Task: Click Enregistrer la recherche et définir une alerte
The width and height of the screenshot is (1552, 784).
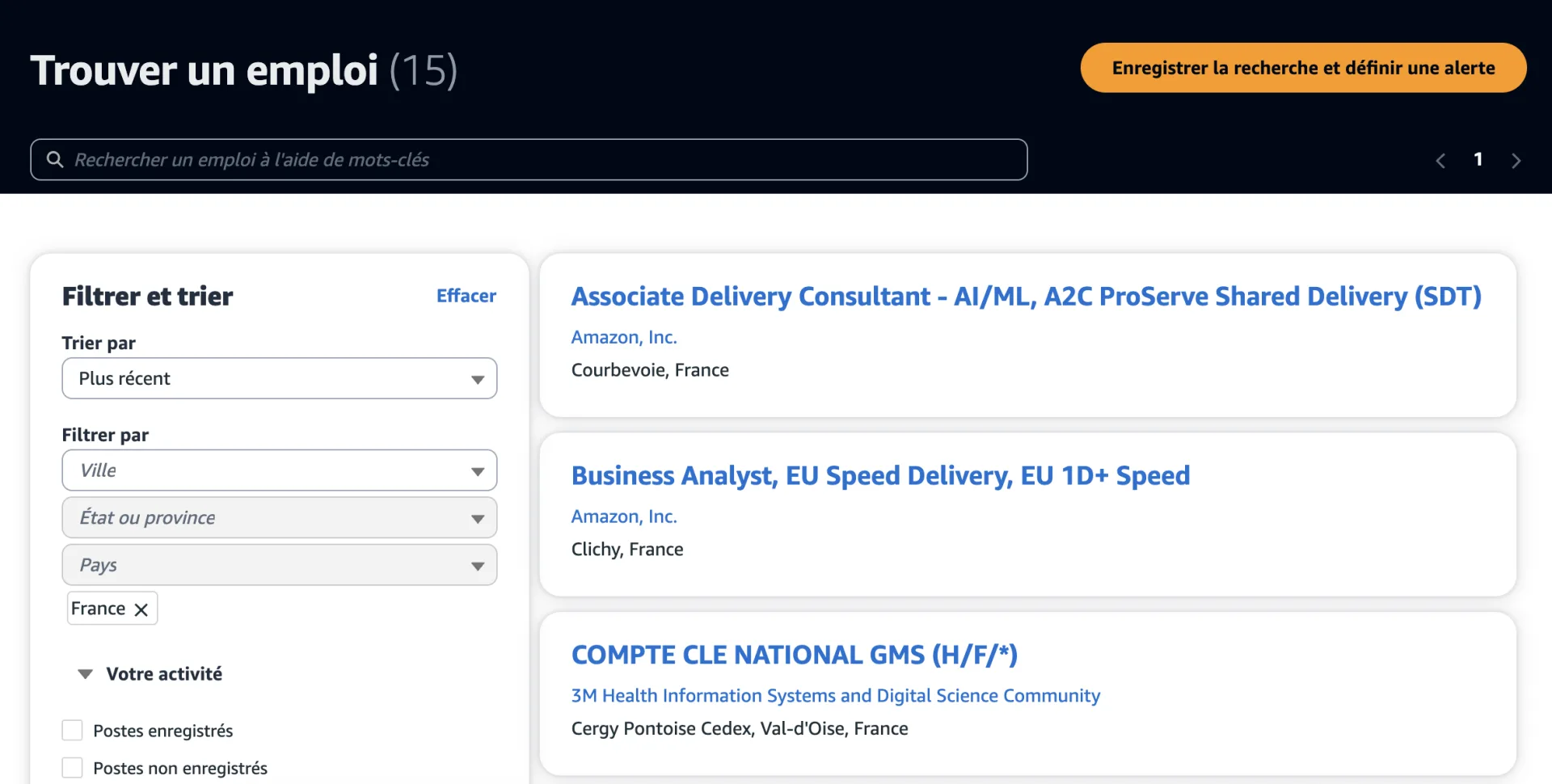Action: (1303, 68)
